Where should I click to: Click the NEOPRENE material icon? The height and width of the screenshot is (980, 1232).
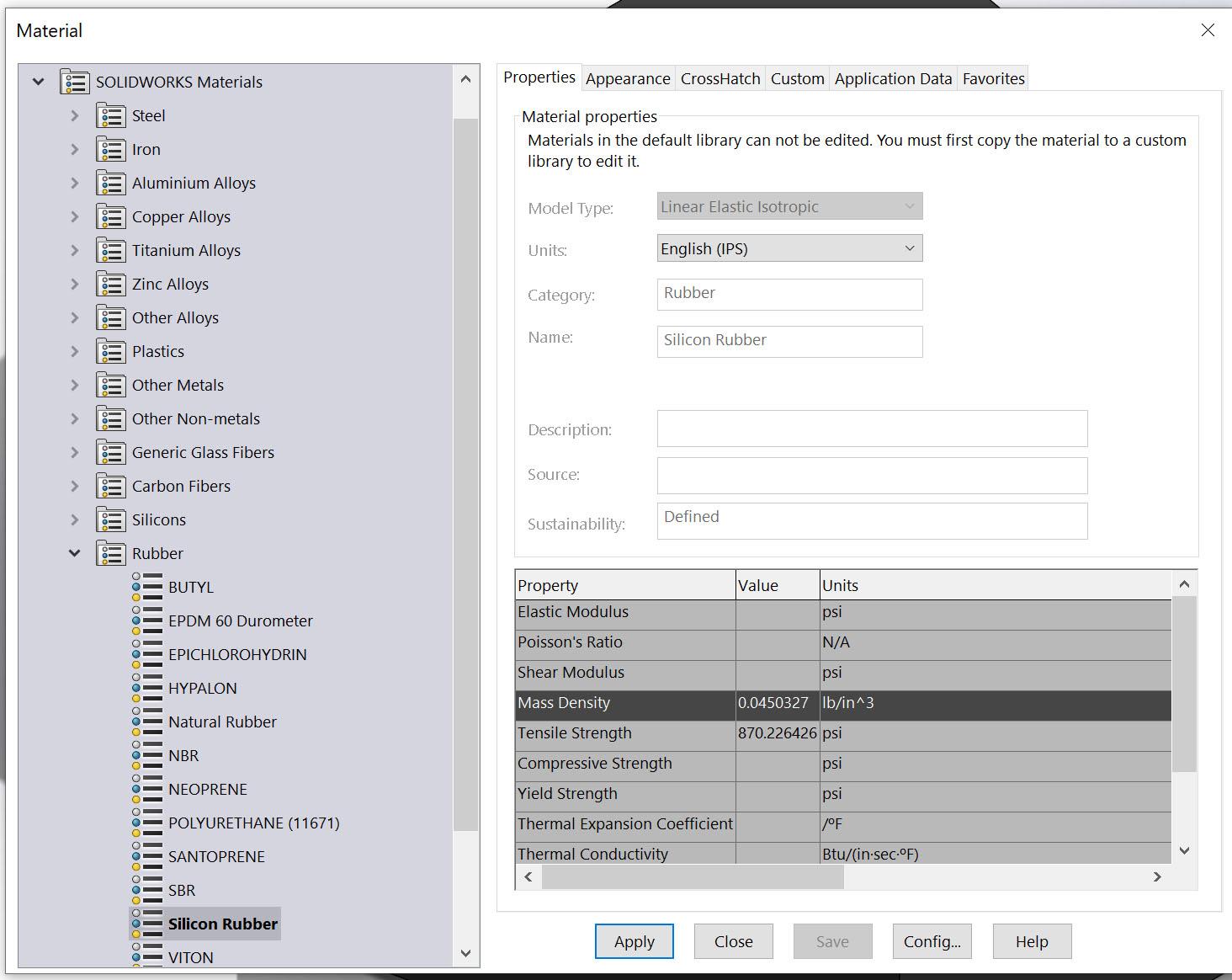coord(147,789)
